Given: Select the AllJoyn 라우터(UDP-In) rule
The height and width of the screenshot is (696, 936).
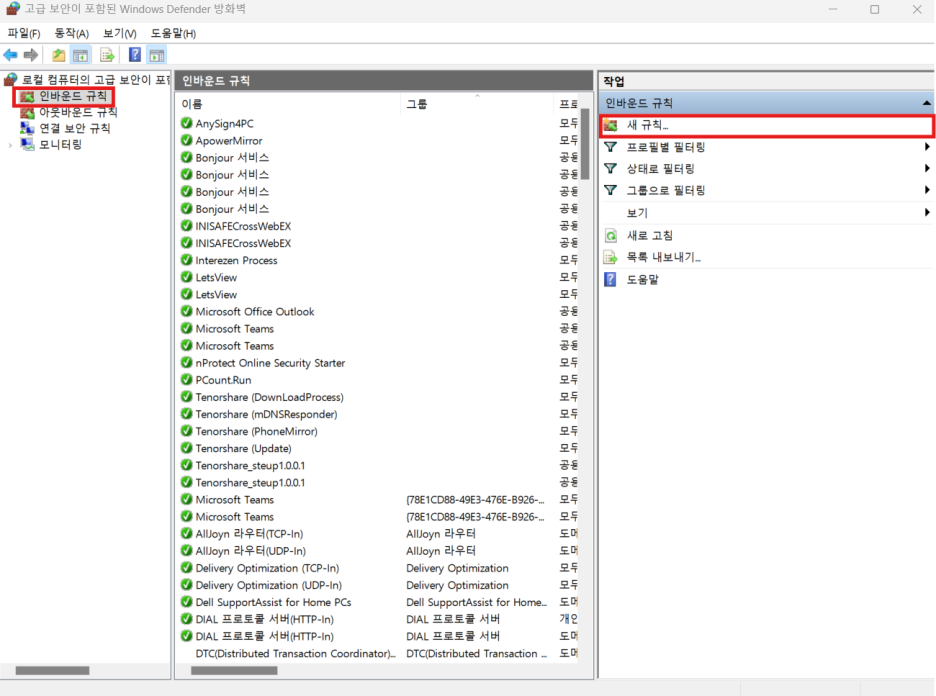Looking at the screenshot, I should coord(251,551).
